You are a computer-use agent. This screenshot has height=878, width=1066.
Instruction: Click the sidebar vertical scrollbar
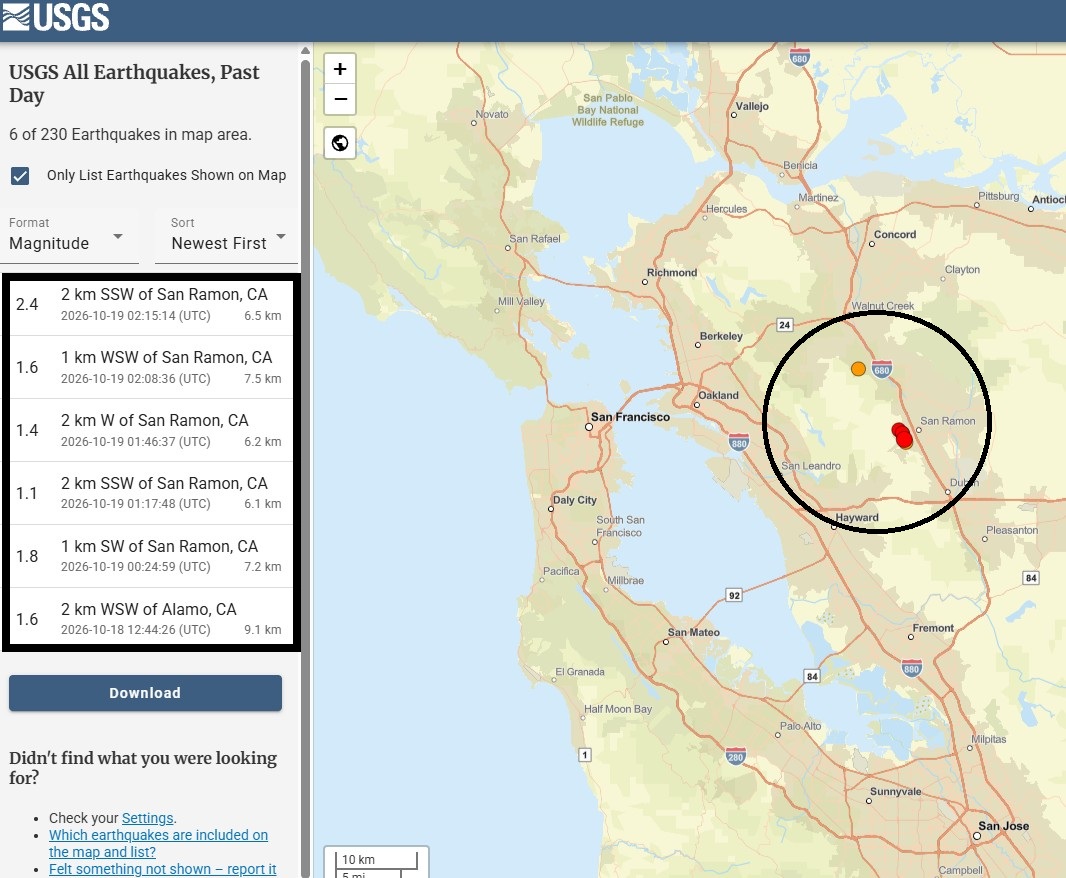(x=305, y=469)
